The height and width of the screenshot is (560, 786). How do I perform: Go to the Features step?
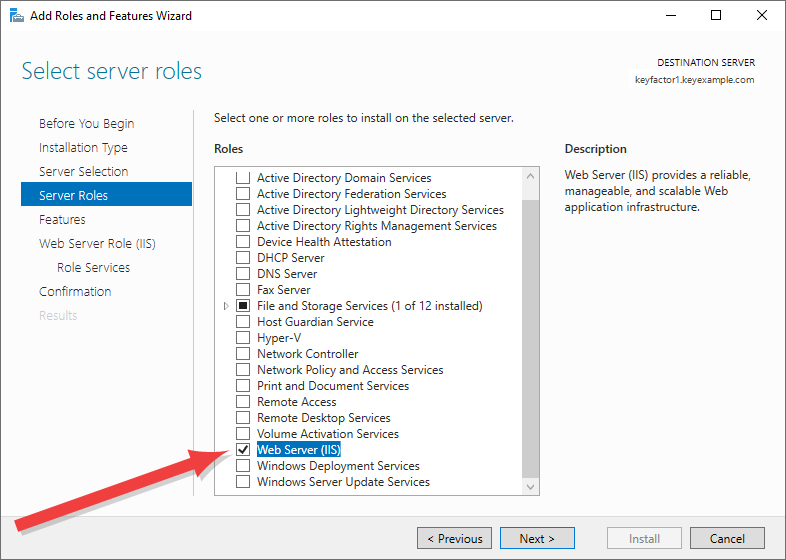[x=62, y=220]
